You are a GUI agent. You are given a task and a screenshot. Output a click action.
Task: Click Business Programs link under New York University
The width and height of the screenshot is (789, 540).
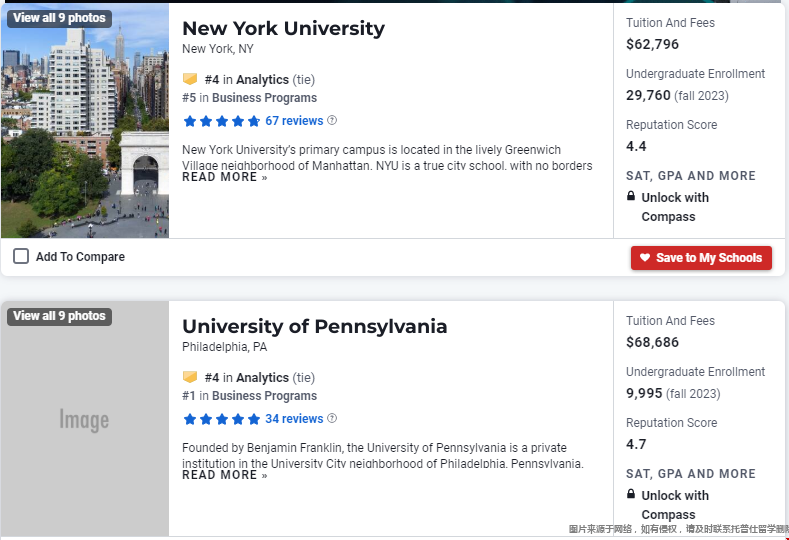[x=264, y=98]
